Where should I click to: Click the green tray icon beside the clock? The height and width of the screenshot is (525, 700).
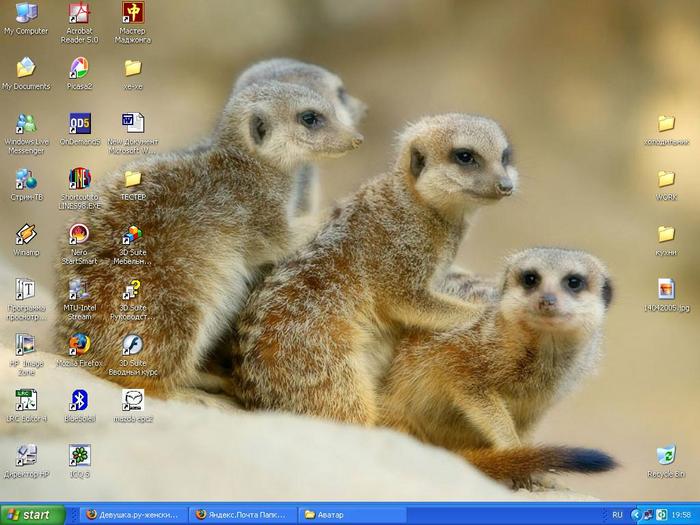660,515
